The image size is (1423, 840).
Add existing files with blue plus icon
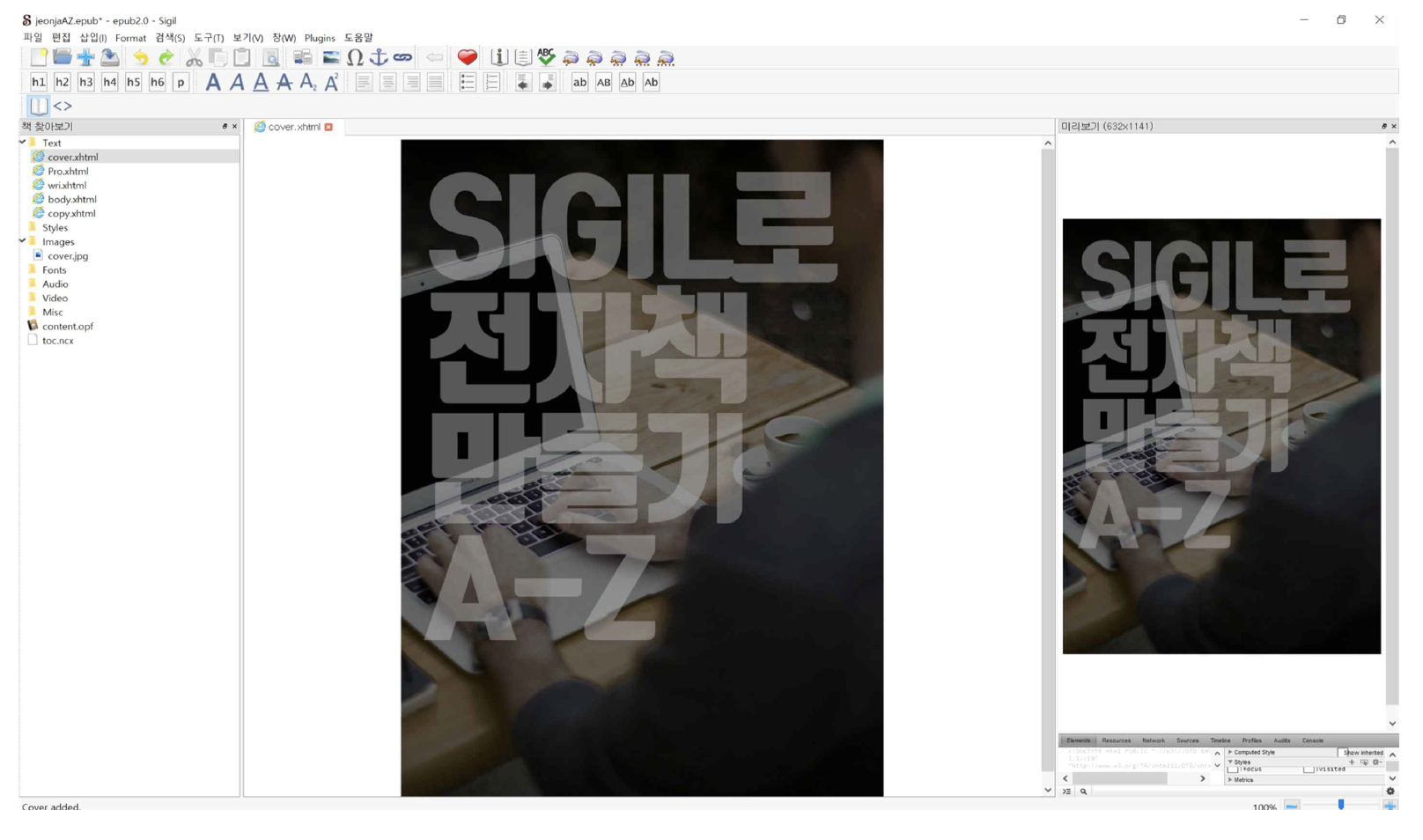click(x=86, y=57)
